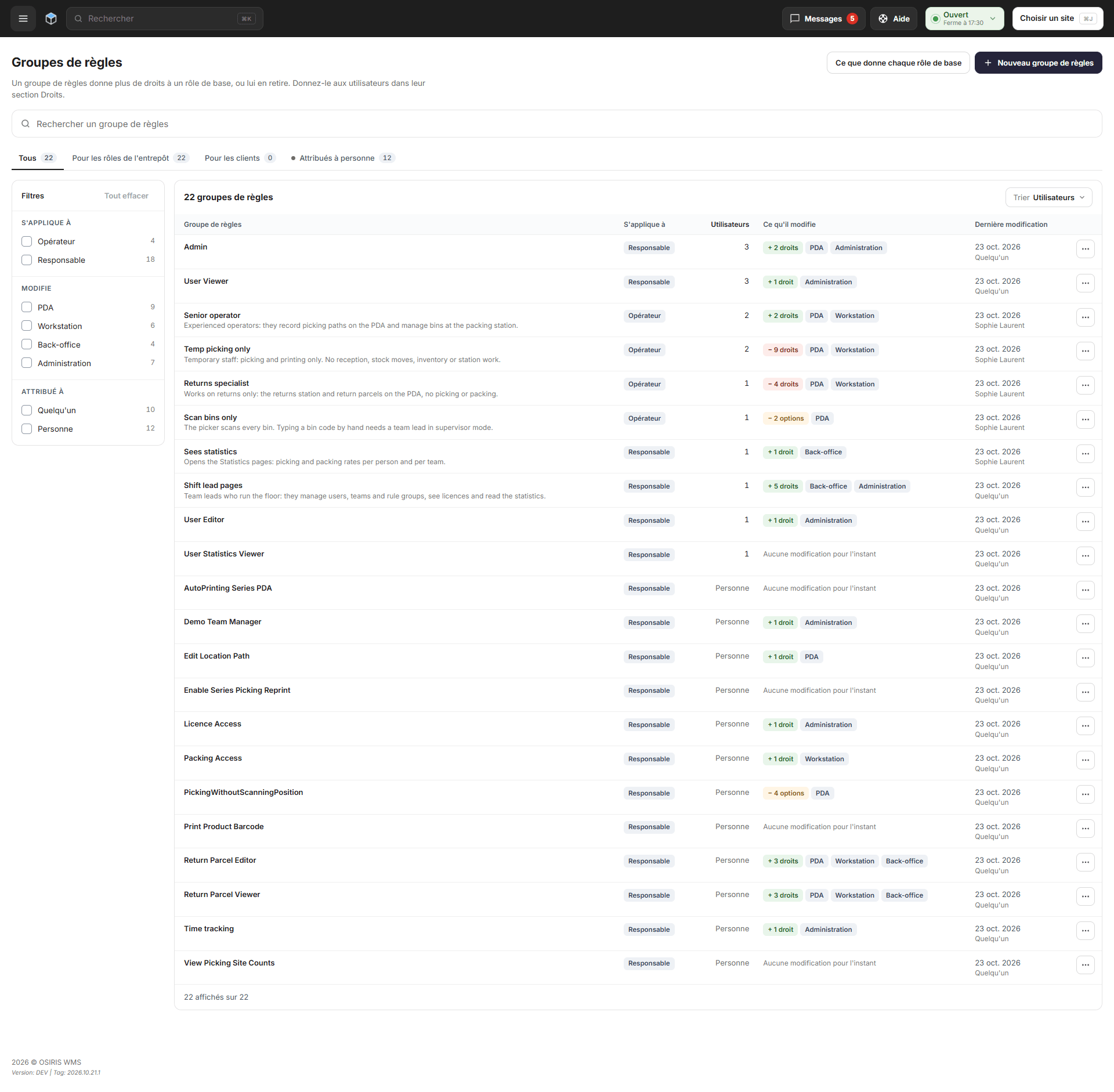The image size is (1114, 1092).
Task: Switch to Attribués à personne tab
Action: [x=342, y=158]
